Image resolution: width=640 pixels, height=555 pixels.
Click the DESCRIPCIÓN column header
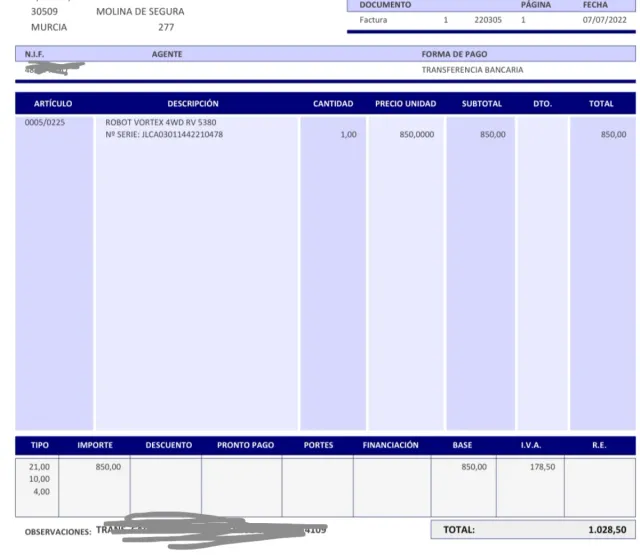(x=193, y=104)
